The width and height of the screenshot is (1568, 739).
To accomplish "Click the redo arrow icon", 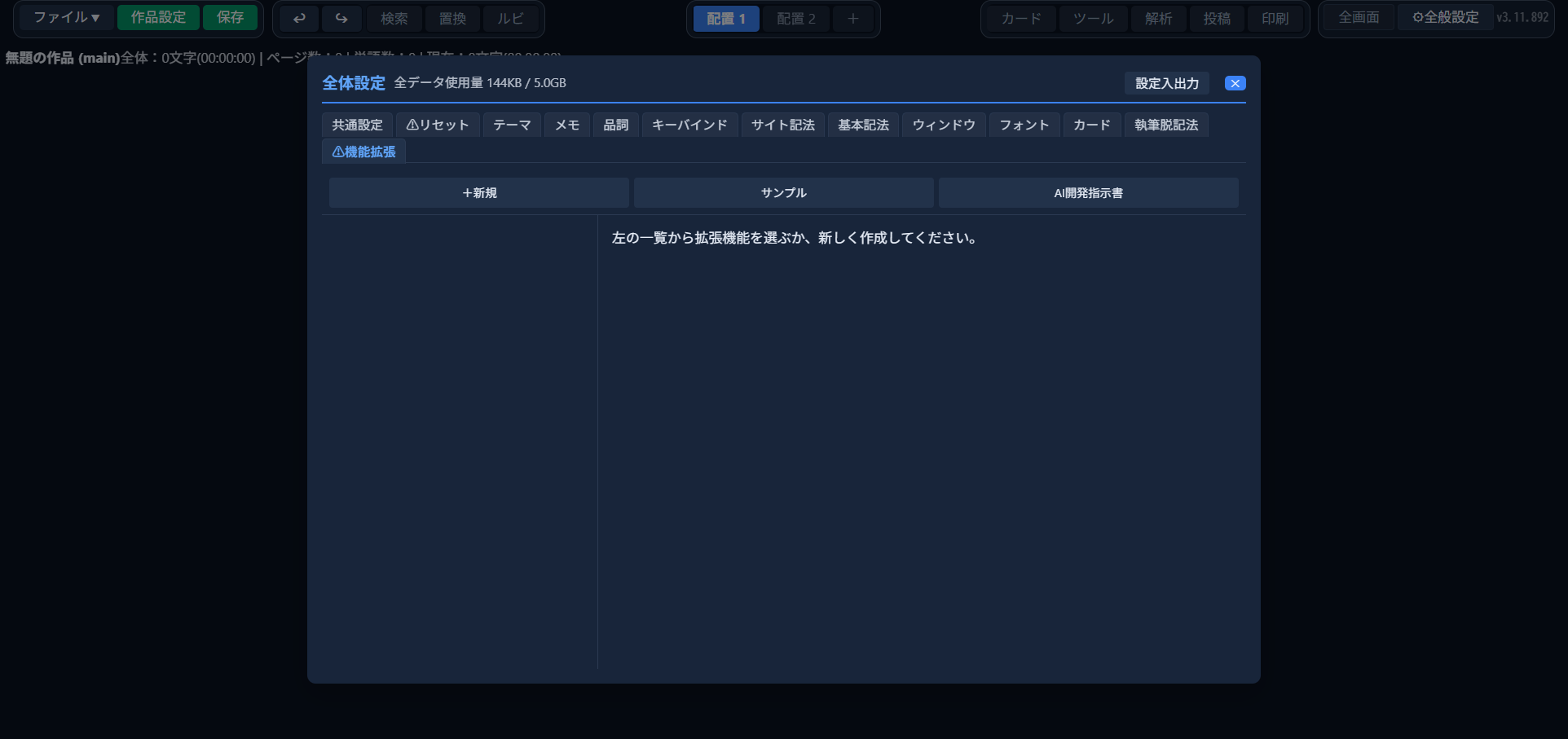I will tap(341, 18).
